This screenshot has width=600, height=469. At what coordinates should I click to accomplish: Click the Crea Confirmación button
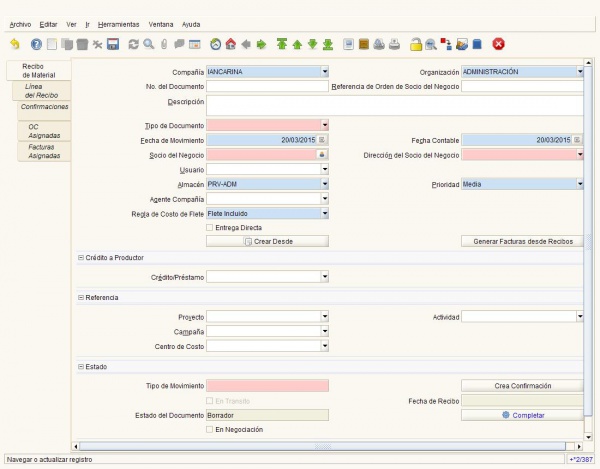[523, 386]
